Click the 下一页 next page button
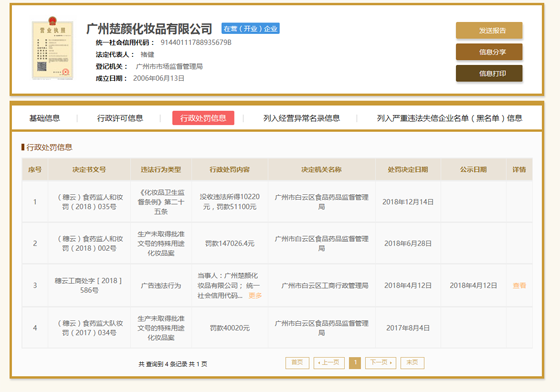 pyautogui.click(x=381, y=363)
